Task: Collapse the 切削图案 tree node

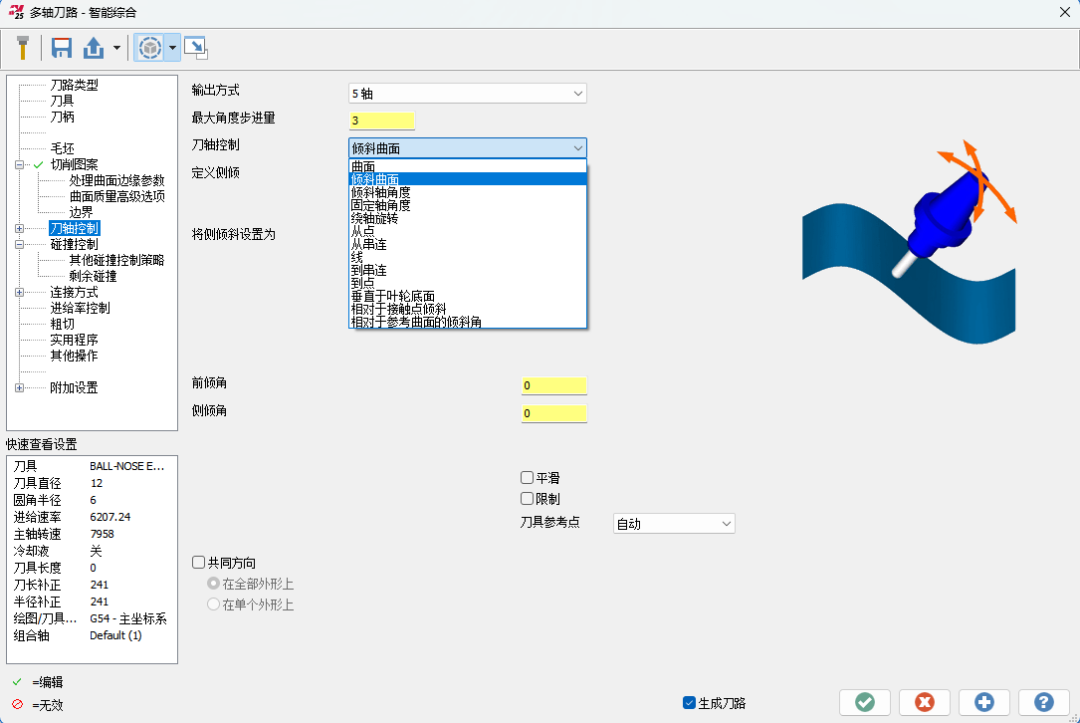Action: click(19, 165)
